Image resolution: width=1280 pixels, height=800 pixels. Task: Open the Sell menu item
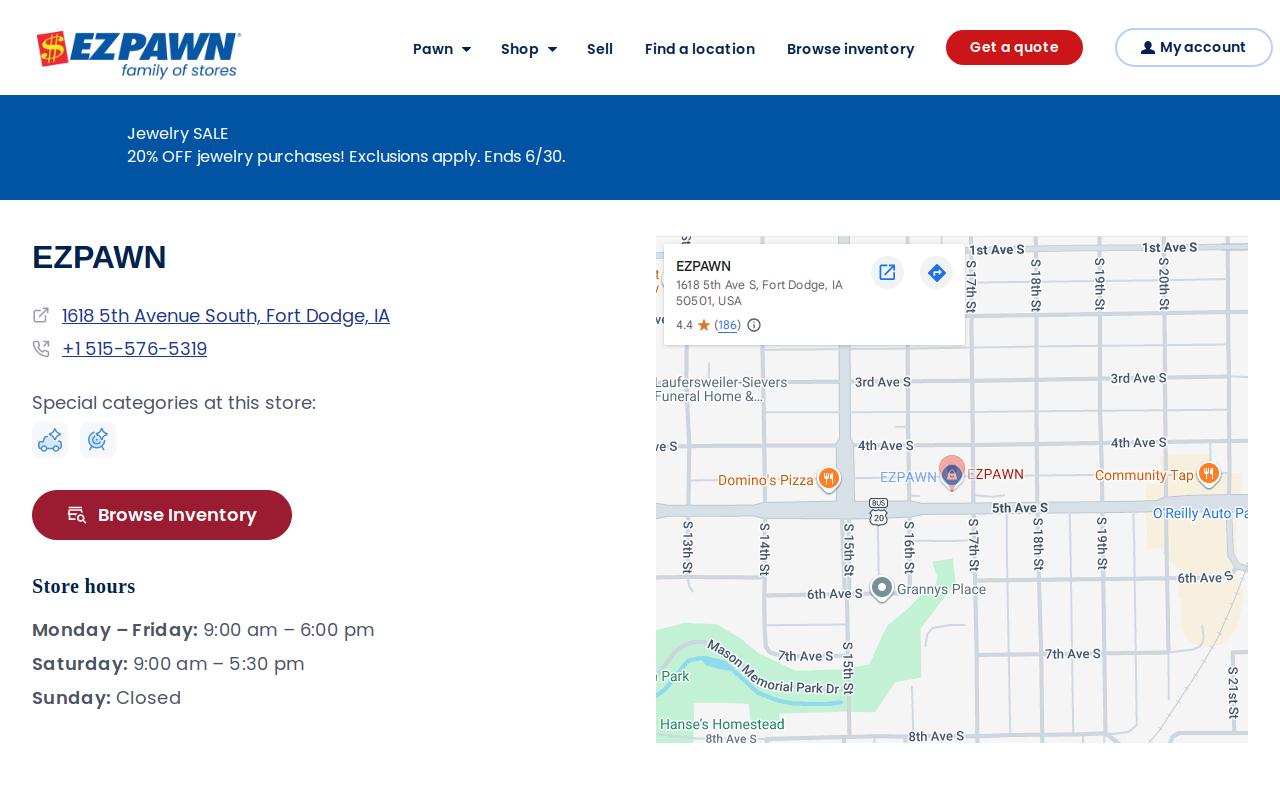[x=600, y=49]
